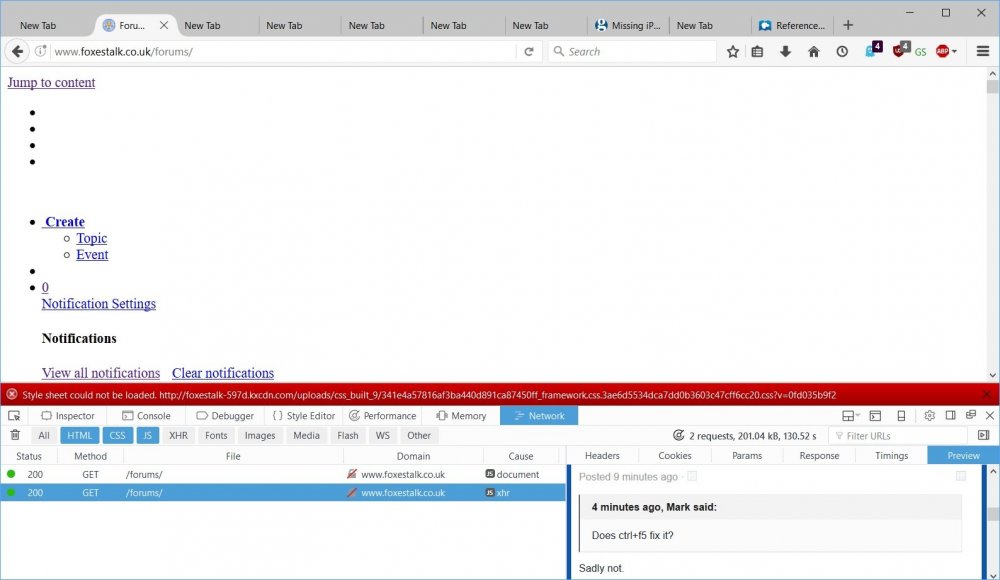This screenshot has height=580, width=1000.
Task: Switch to the Console panel
Action: click(x=146, y=415)
